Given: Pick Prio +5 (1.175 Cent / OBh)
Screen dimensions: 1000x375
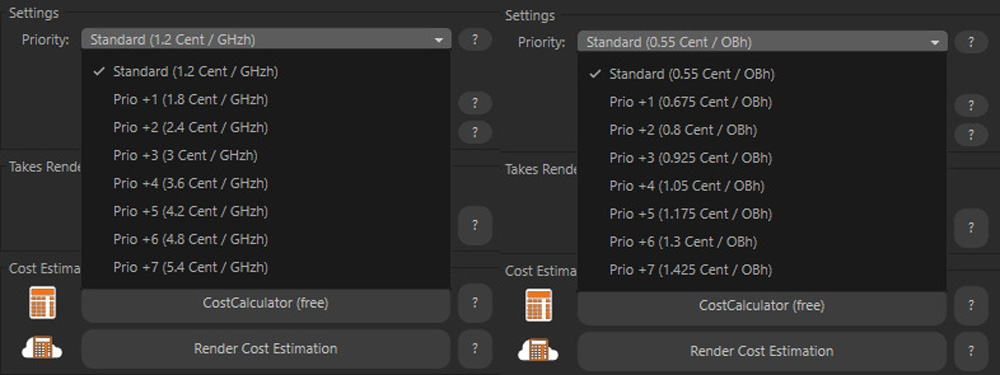Looking at the screenshot, I should 762,214.
